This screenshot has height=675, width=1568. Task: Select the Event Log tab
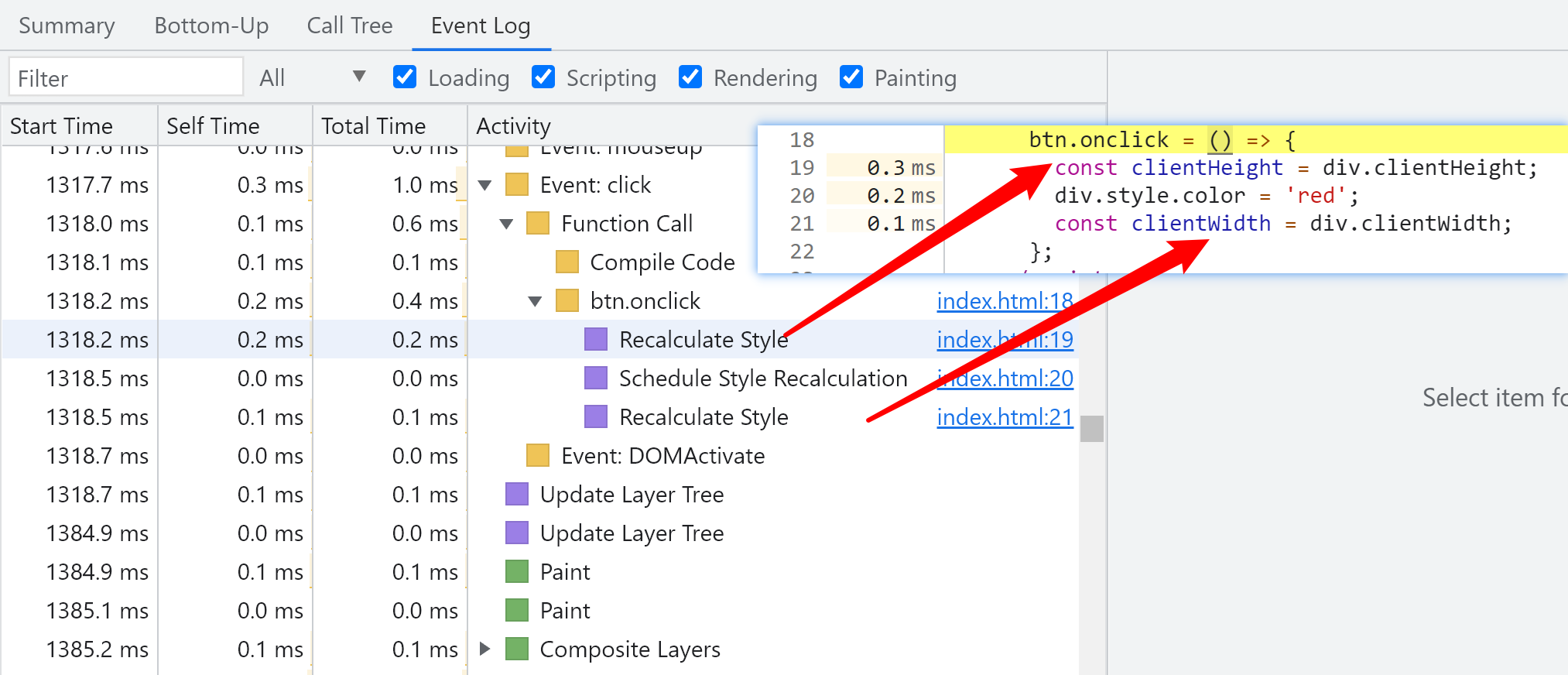click(x=481, y=26)
